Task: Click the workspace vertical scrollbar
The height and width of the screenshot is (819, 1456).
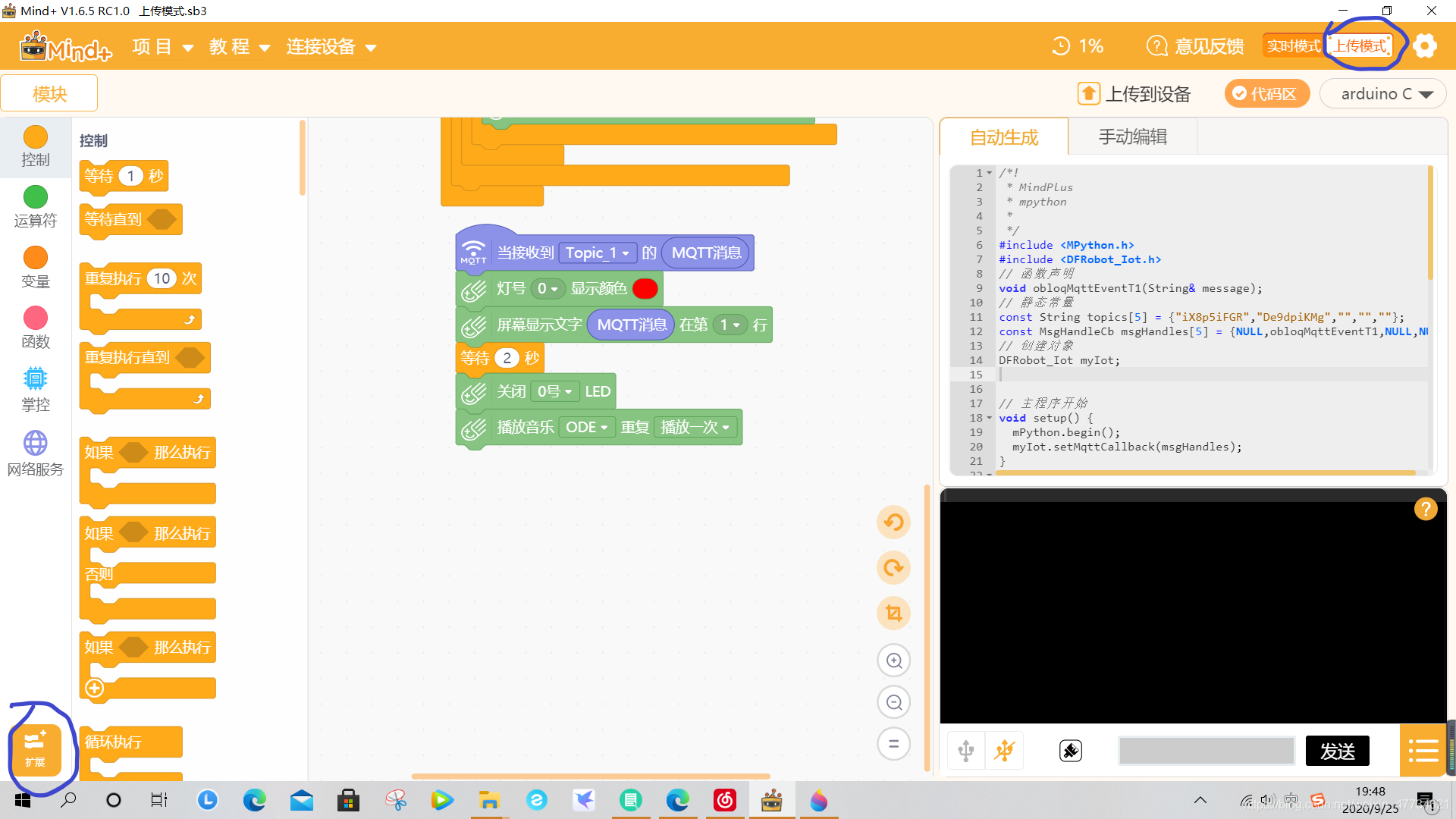Action: [927, 628]
